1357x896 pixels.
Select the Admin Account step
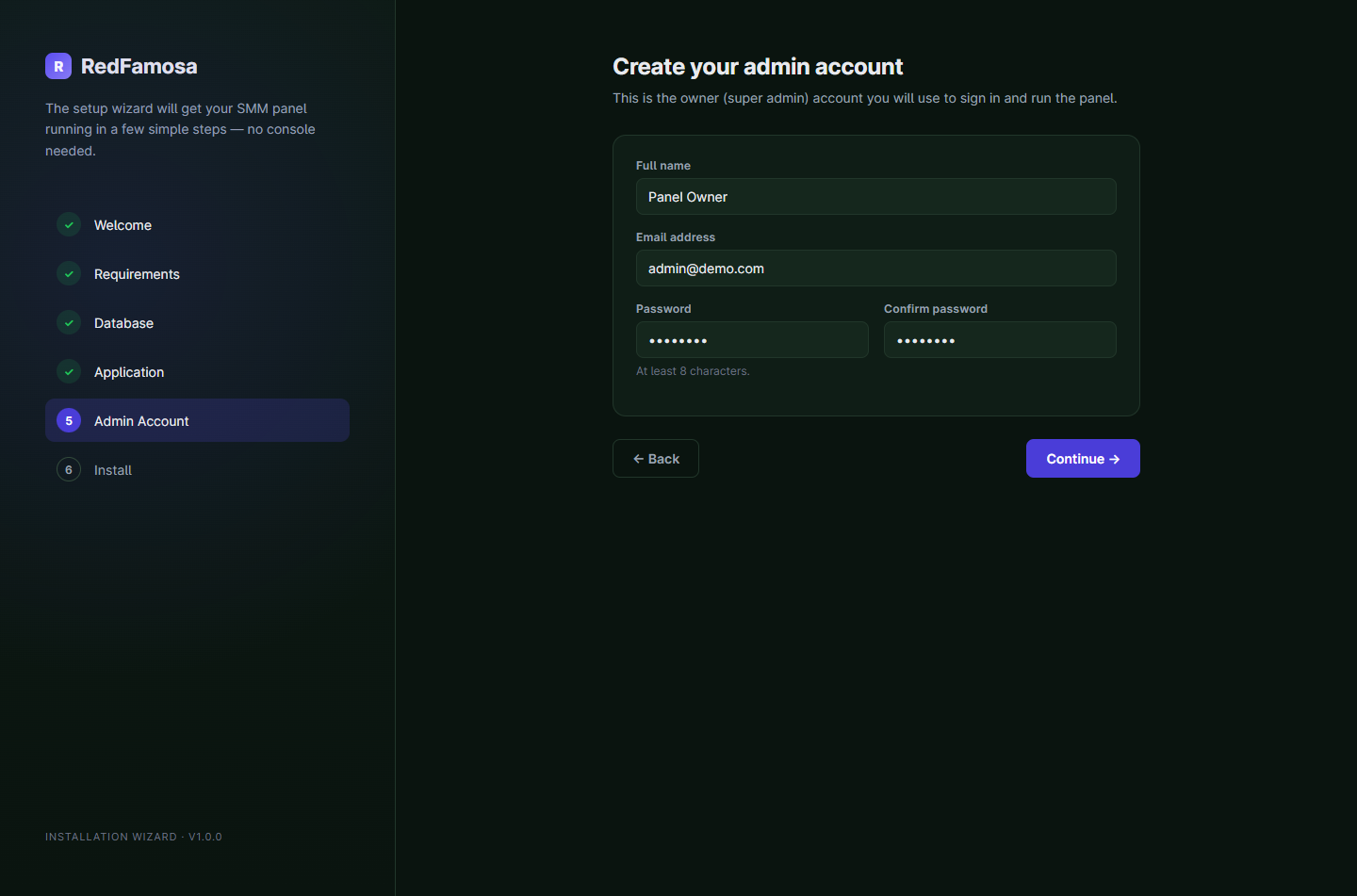pyautogui.click(x=197, y=420)
